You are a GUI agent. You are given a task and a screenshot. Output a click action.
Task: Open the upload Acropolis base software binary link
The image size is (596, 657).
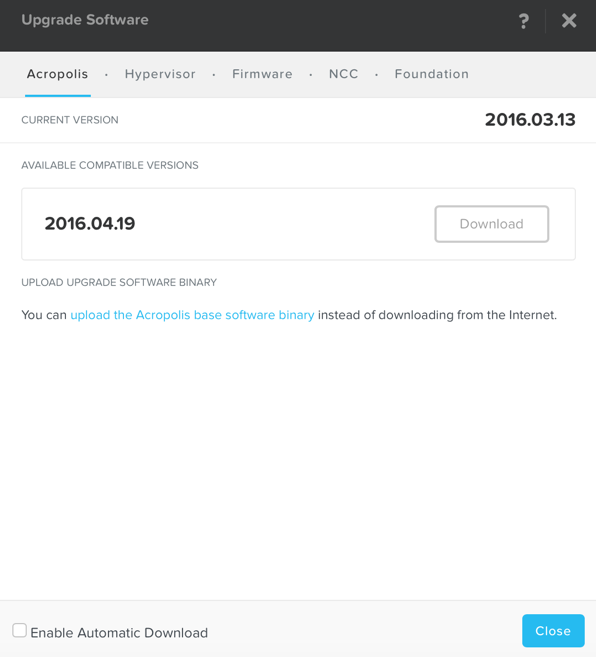pos(192,315)
